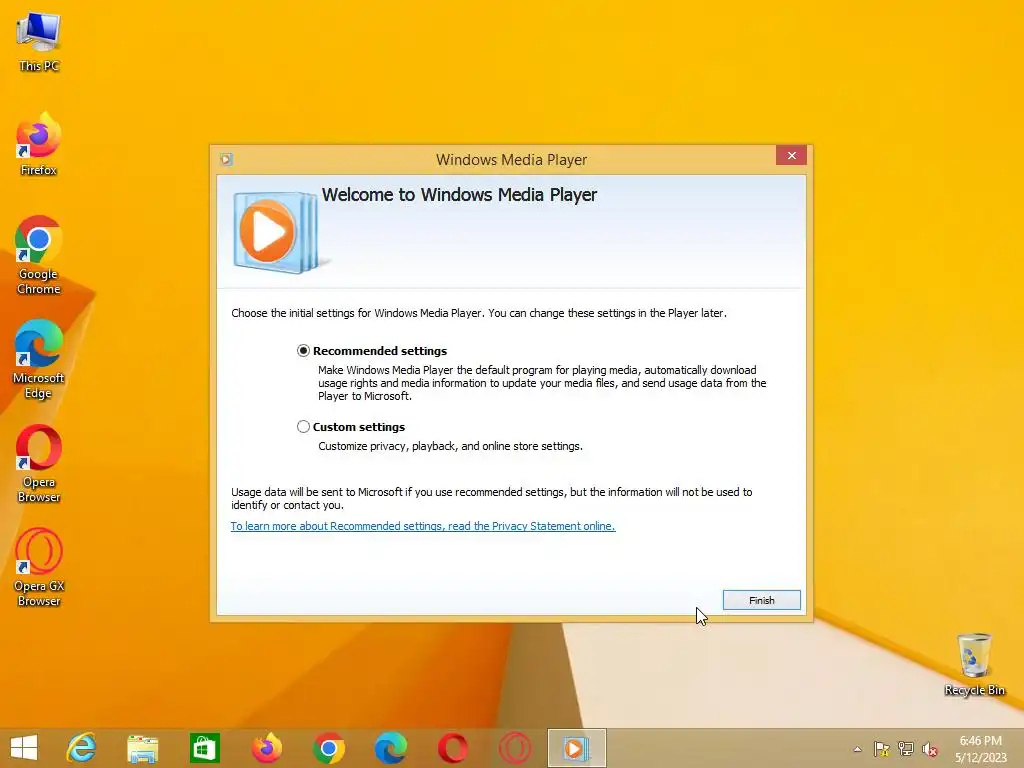Image resolution: width=1024 pixels, height=768 pixels.
Task: Open the taskbar clock showing 6:46 PM
Action: (x=981, y=748)
